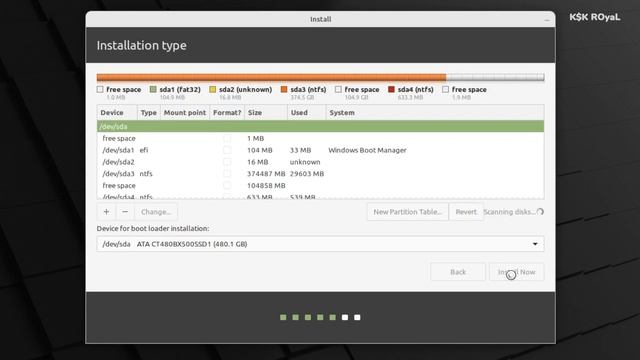Image resolution: width=640 pixels, height=360 pixels.
Task: Click the Type column header
Action: [149, 113]
